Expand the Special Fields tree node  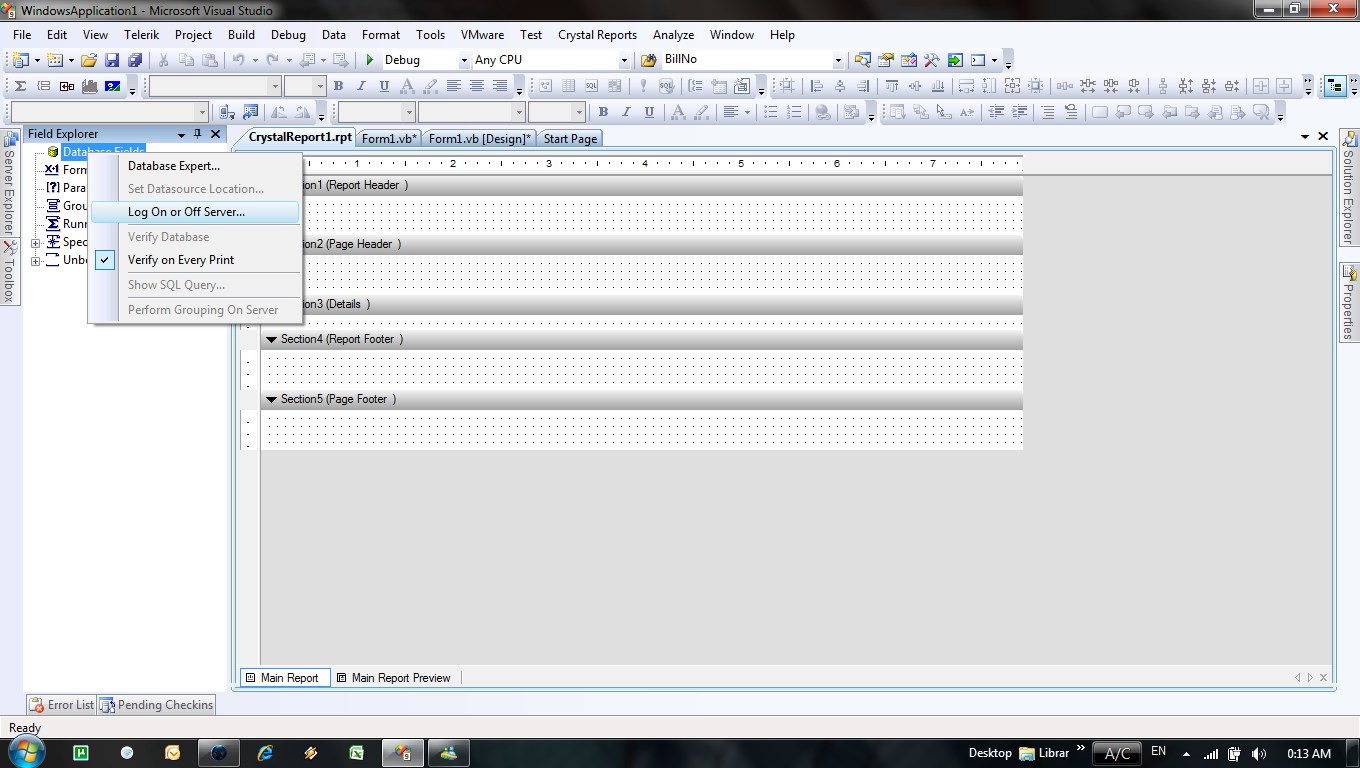36,243
